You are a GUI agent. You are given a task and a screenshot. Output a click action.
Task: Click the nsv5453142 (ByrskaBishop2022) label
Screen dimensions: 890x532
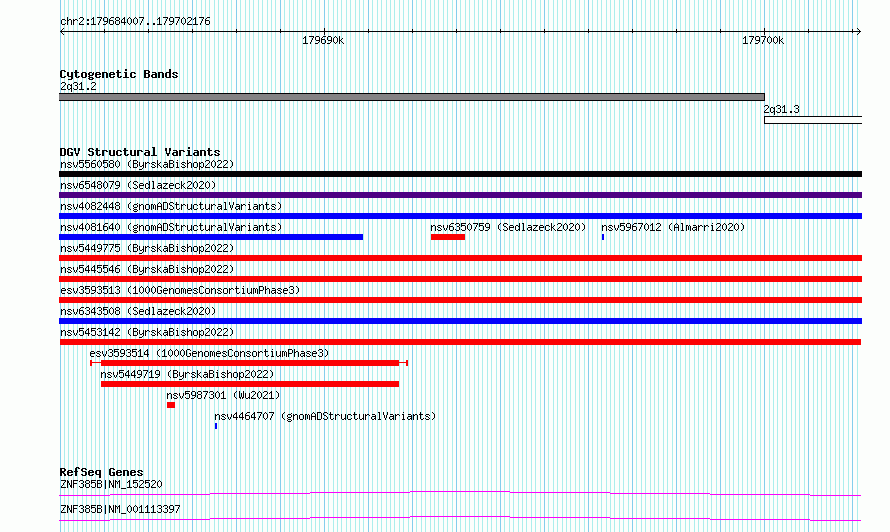147,333
